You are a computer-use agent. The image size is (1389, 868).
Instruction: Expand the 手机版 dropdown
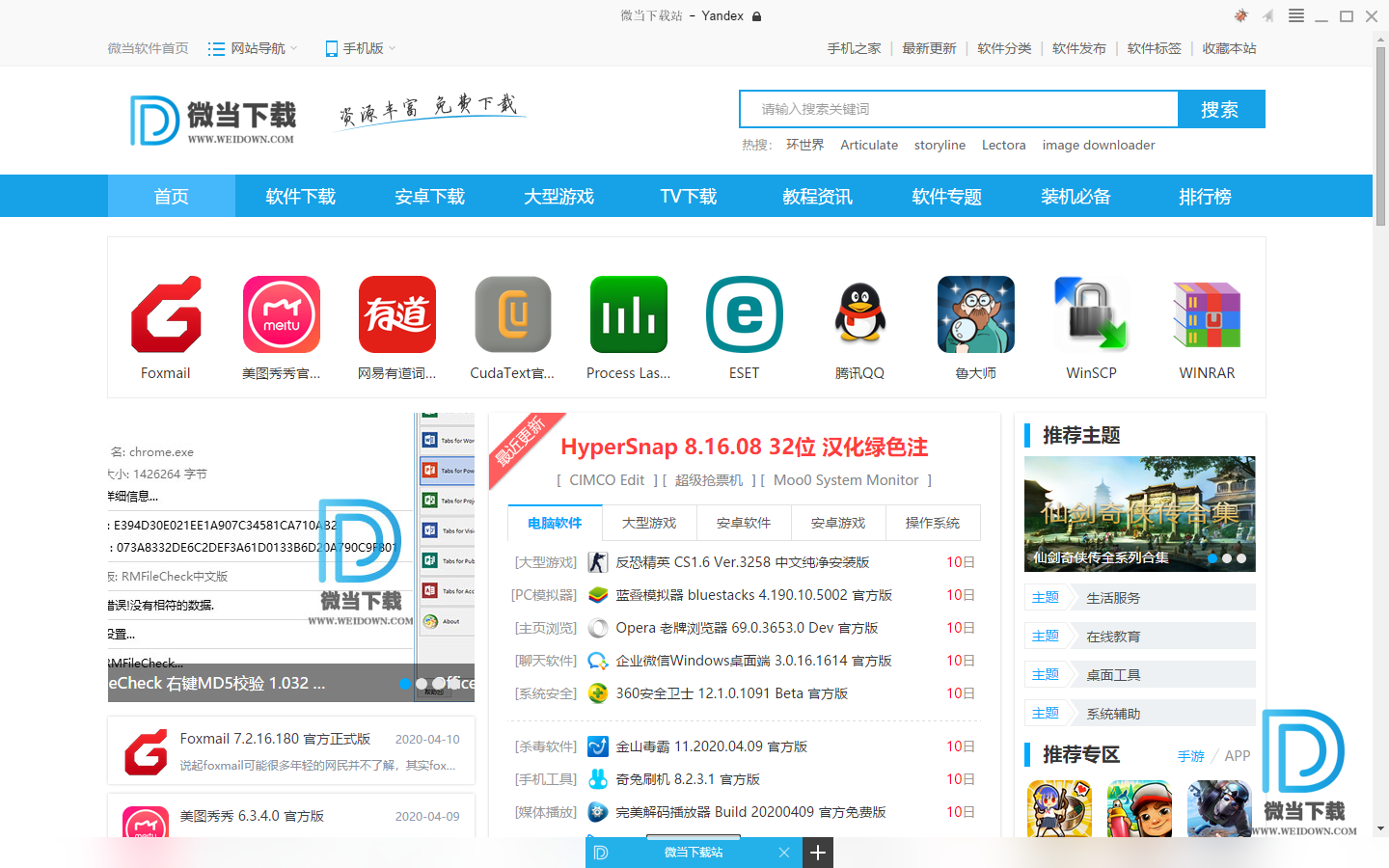pyautogui.click(x=361, y=48)
